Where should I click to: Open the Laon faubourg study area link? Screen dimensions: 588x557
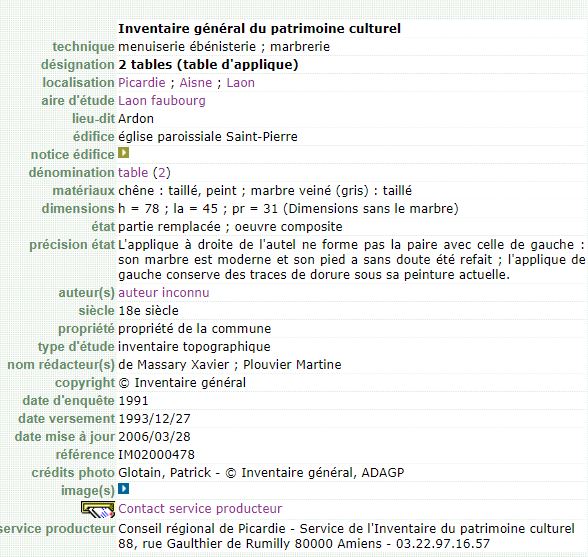click(162, 101)
